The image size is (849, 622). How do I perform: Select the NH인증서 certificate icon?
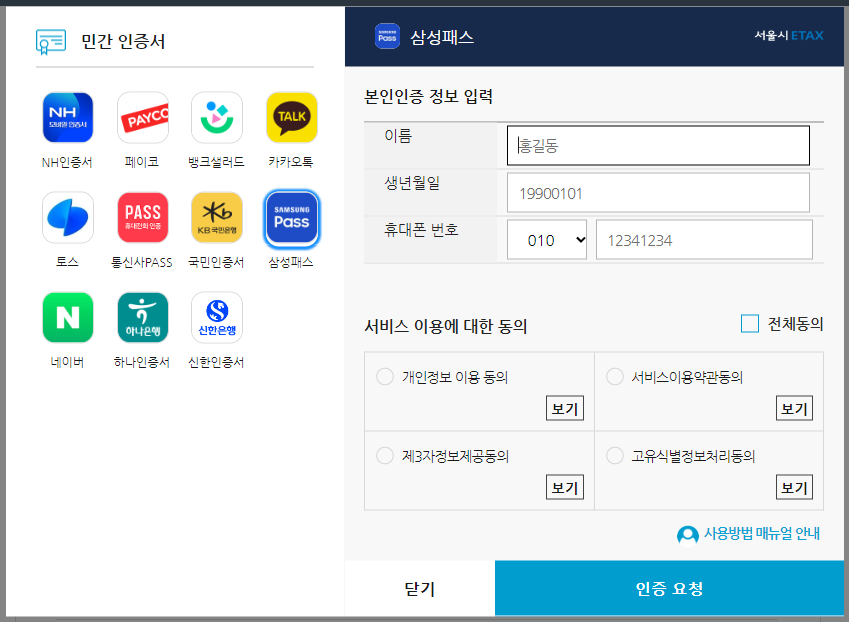pyautogui.click(x=68, y=117)
